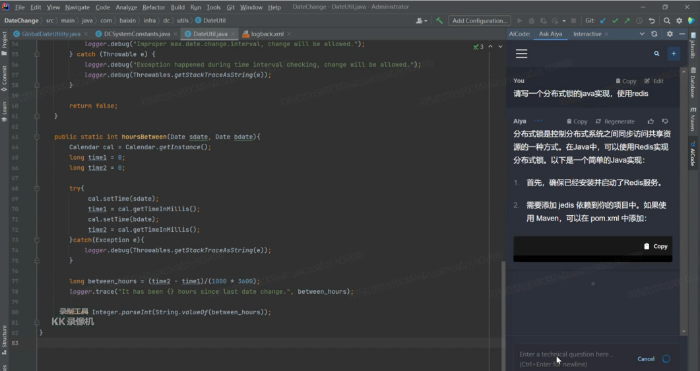
Task: Go to previous highlighted error arrow
Action: (491, 46)
